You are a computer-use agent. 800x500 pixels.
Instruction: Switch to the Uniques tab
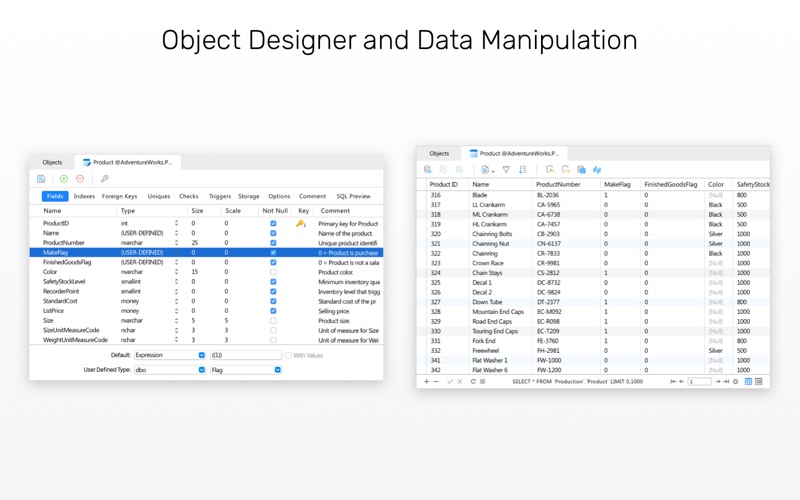[159, 196]
